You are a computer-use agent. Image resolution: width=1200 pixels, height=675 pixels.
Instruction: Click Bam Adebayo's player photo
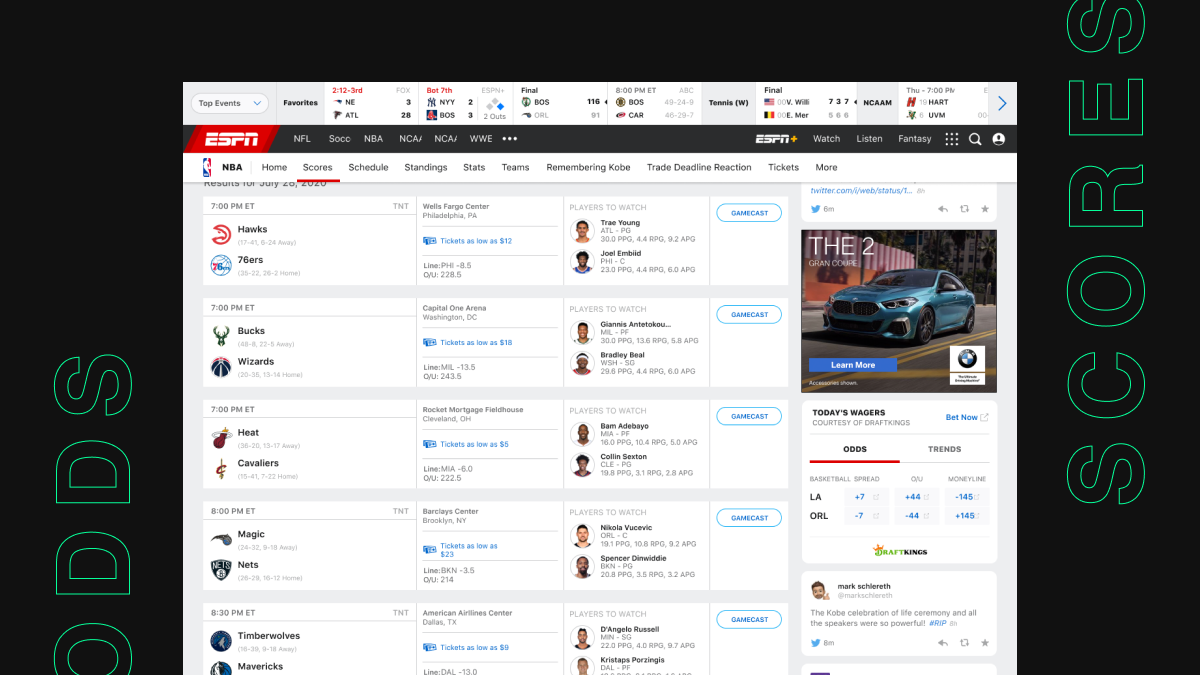(582, 434)
